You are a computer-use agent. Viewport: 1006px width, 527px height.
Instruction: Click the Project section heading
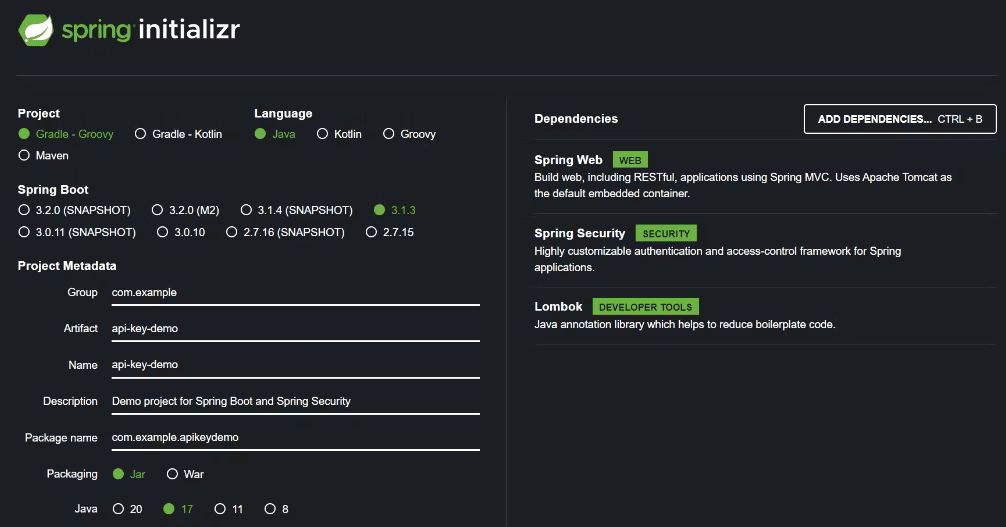point(38,113)
